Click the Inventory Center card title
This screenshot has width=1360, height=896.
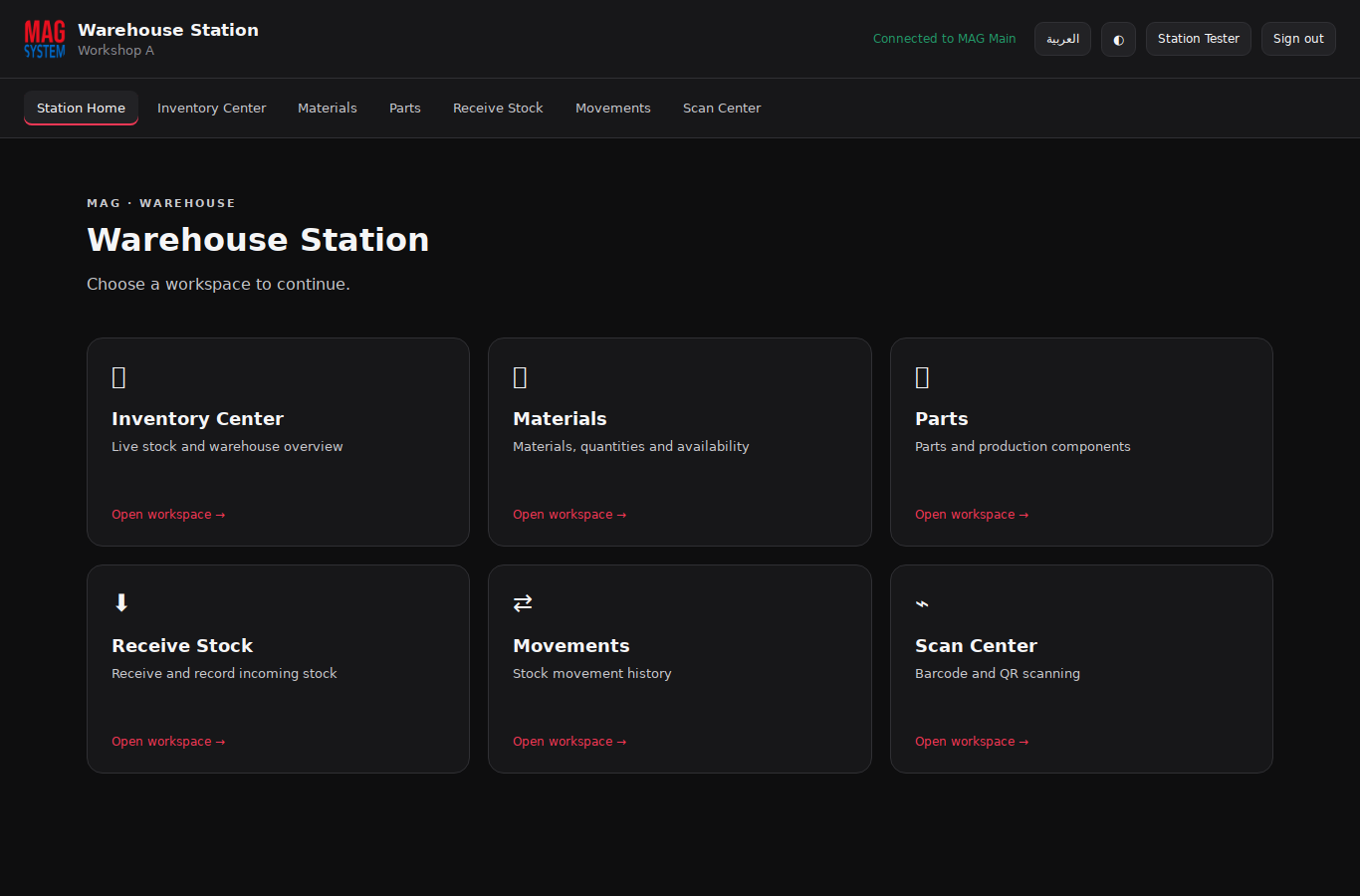tap(197, 419)
